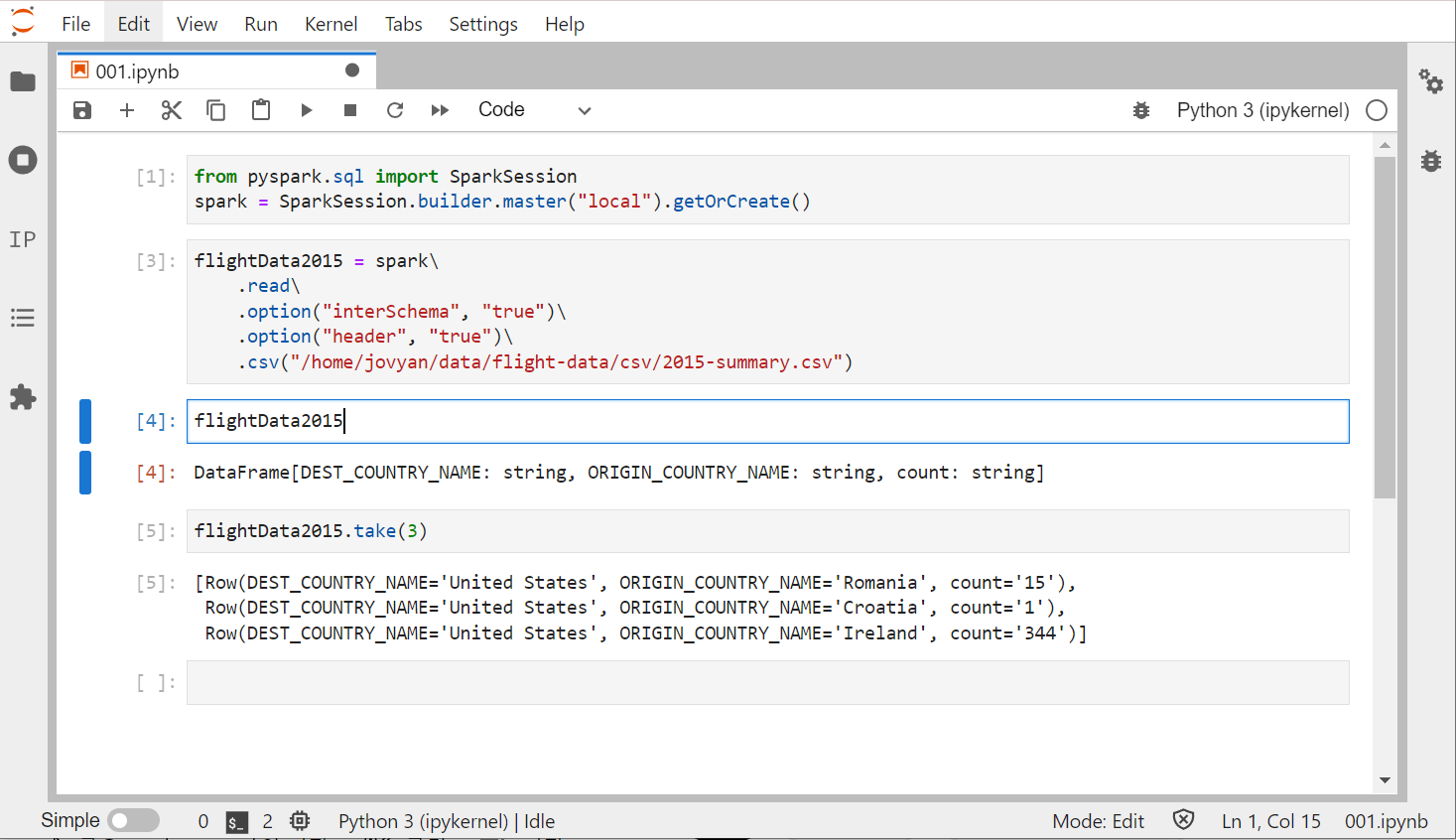Viewport: 1456px width, 840px height.
Task: Open the Run menu
Action: pyautogui.click(x=261, y=24)
